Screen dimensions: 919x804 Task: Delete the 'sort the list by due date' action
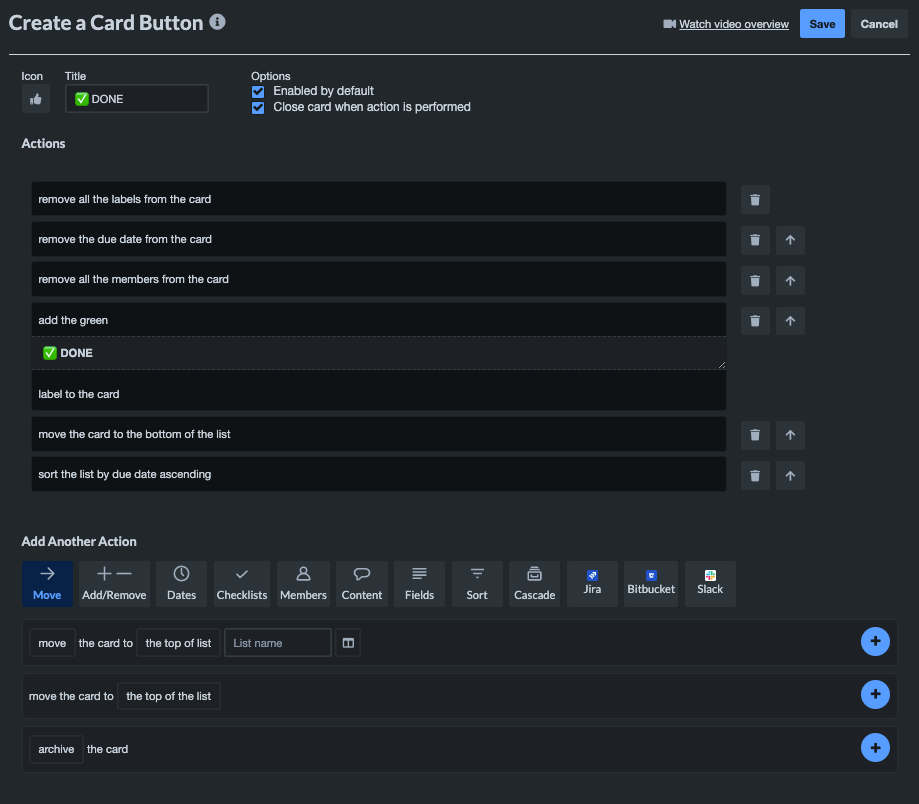pos(755,475)
